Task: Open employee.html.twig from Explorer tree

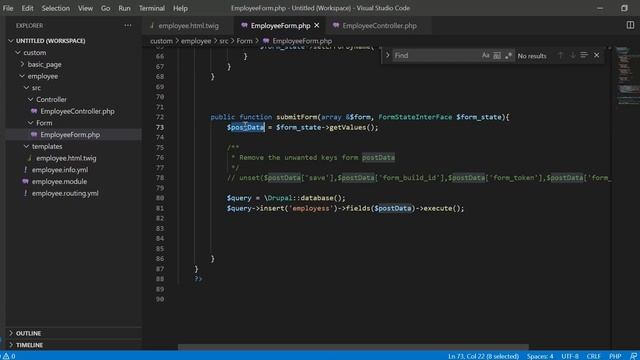Action: click(66, 158)
